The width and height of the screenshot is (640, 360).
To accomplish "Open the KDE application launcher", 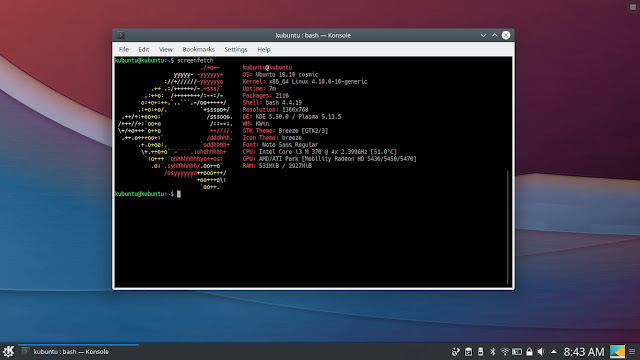I will (x=9, y=351).
